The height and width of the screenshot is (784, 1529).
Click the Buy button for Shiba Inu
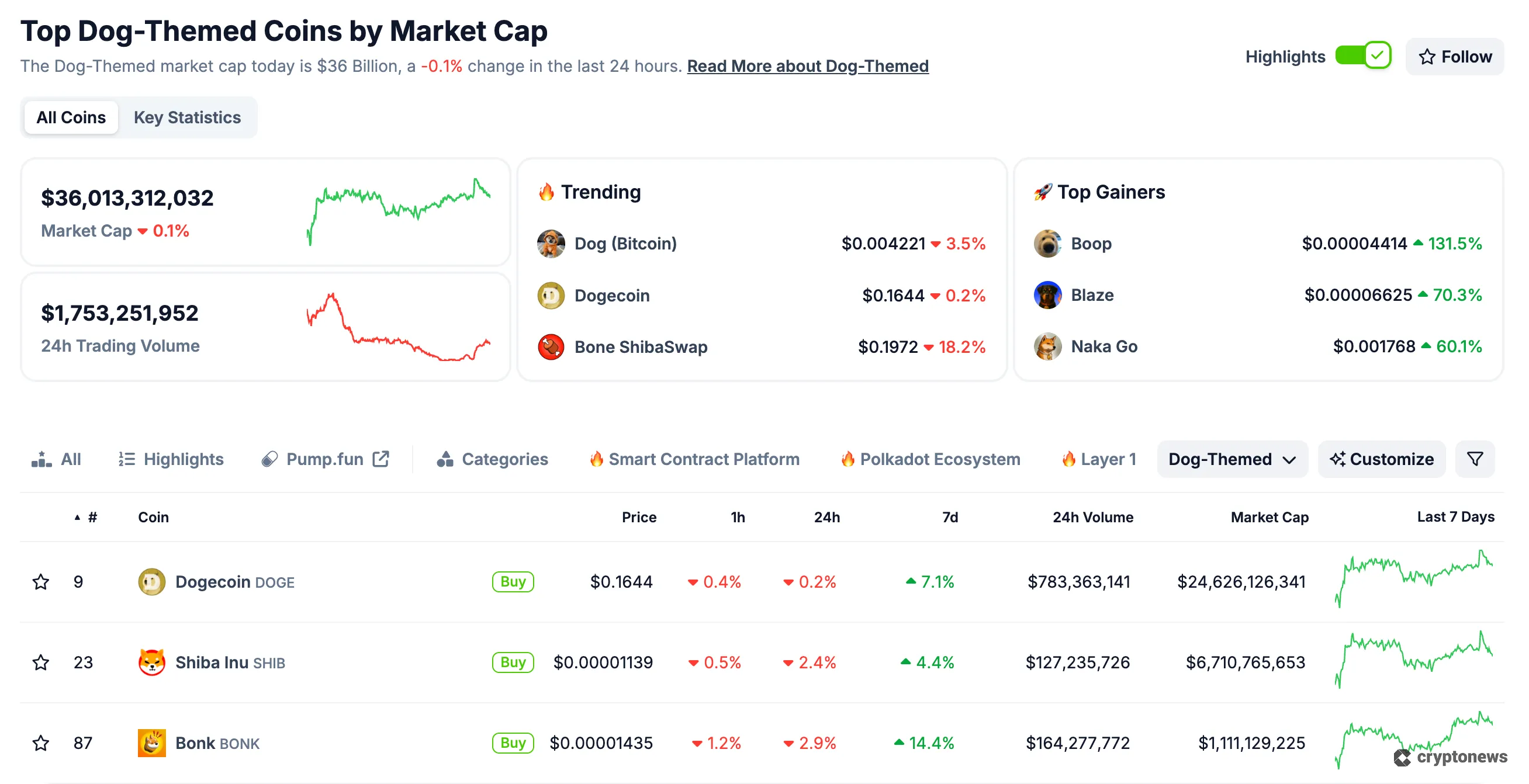pos(513,662)
